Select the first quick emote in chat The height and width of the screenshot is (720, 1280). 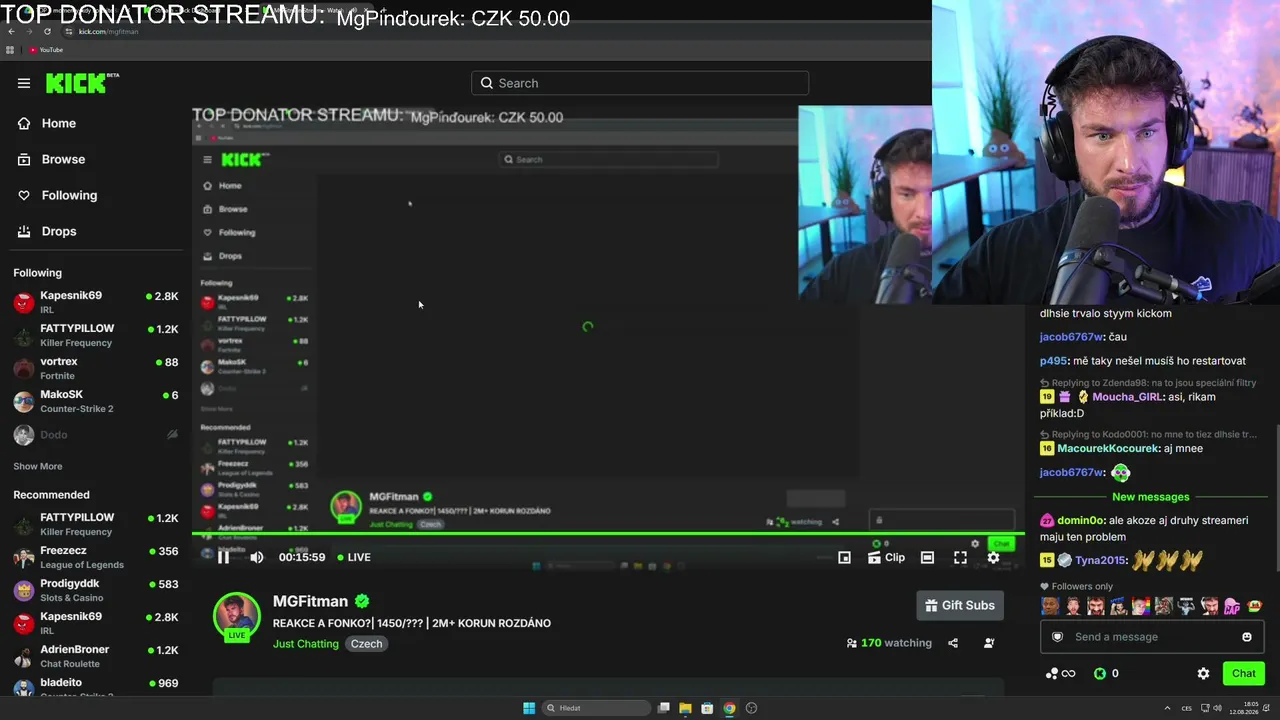[x=1050, y=606]
